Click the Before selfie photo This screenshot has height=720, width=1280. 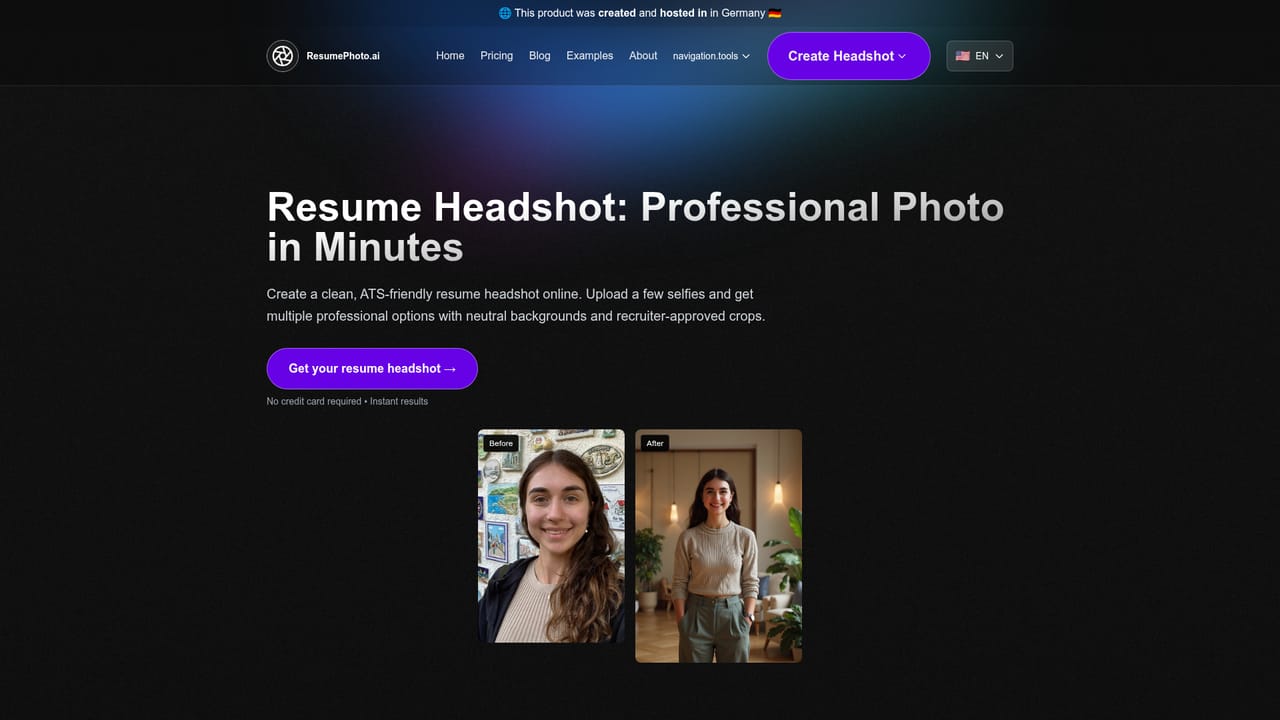click(x=551, y=536)
